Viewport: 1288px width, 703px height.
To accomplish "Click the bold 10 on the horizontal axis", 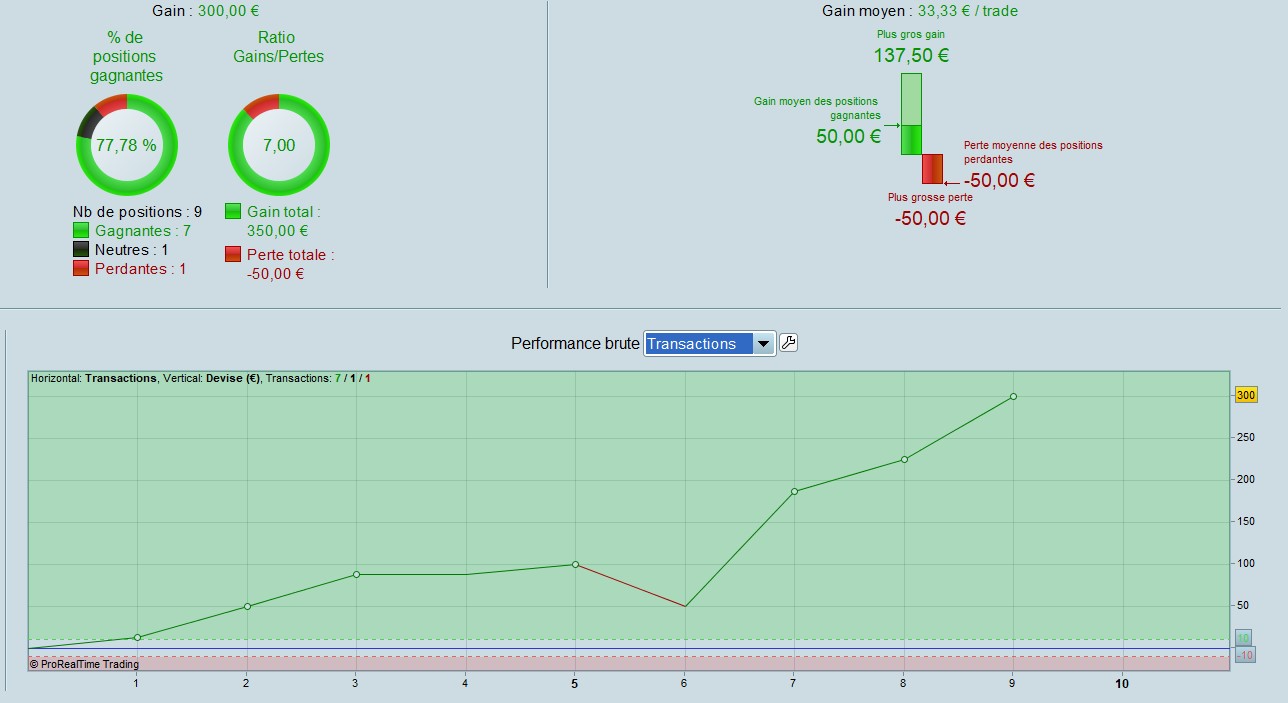I will (x=1122, y=684).
